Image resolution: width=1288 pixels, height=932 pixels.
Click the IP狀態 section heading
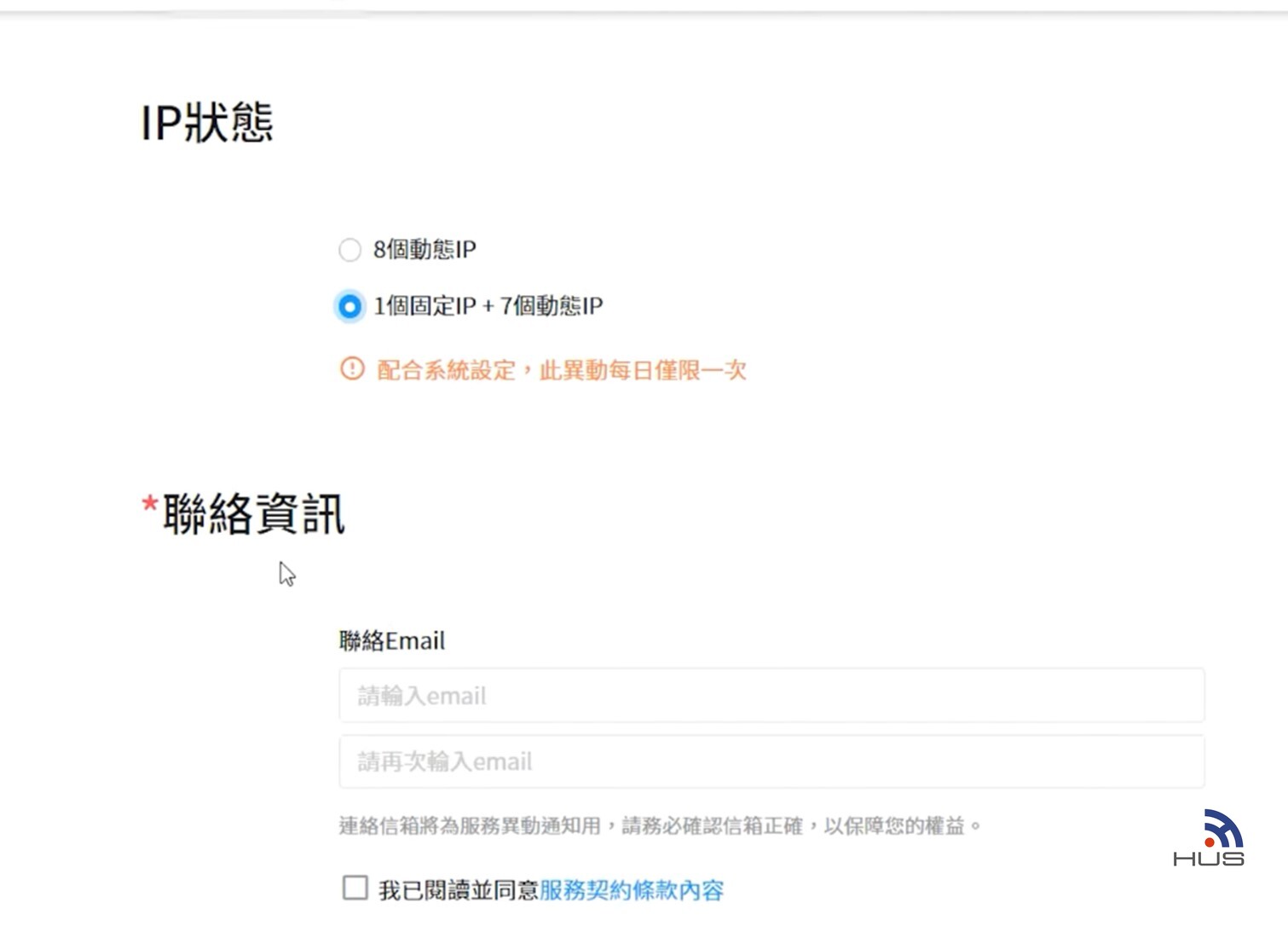[207, 122]
